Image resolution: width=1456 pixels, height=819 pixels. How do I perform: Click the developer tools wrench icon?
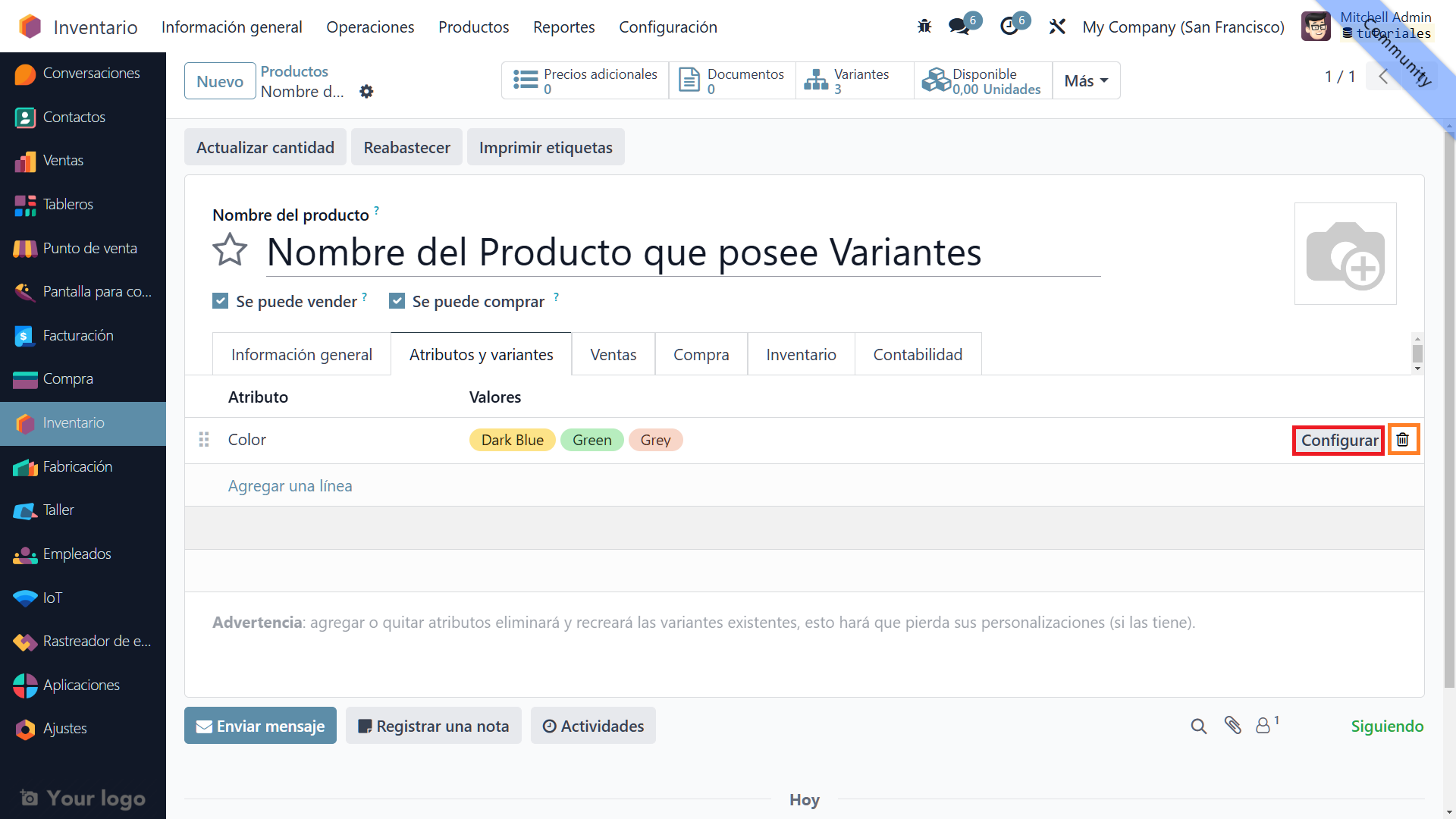[1057, 27]
